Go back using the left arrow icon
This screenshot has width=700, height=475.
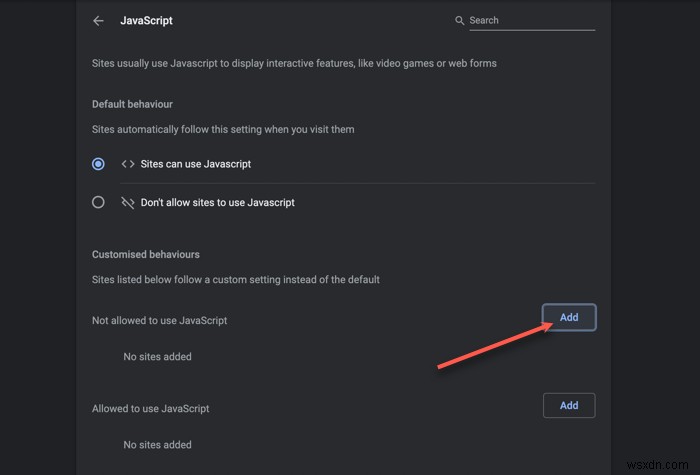(x=98, y=20)
